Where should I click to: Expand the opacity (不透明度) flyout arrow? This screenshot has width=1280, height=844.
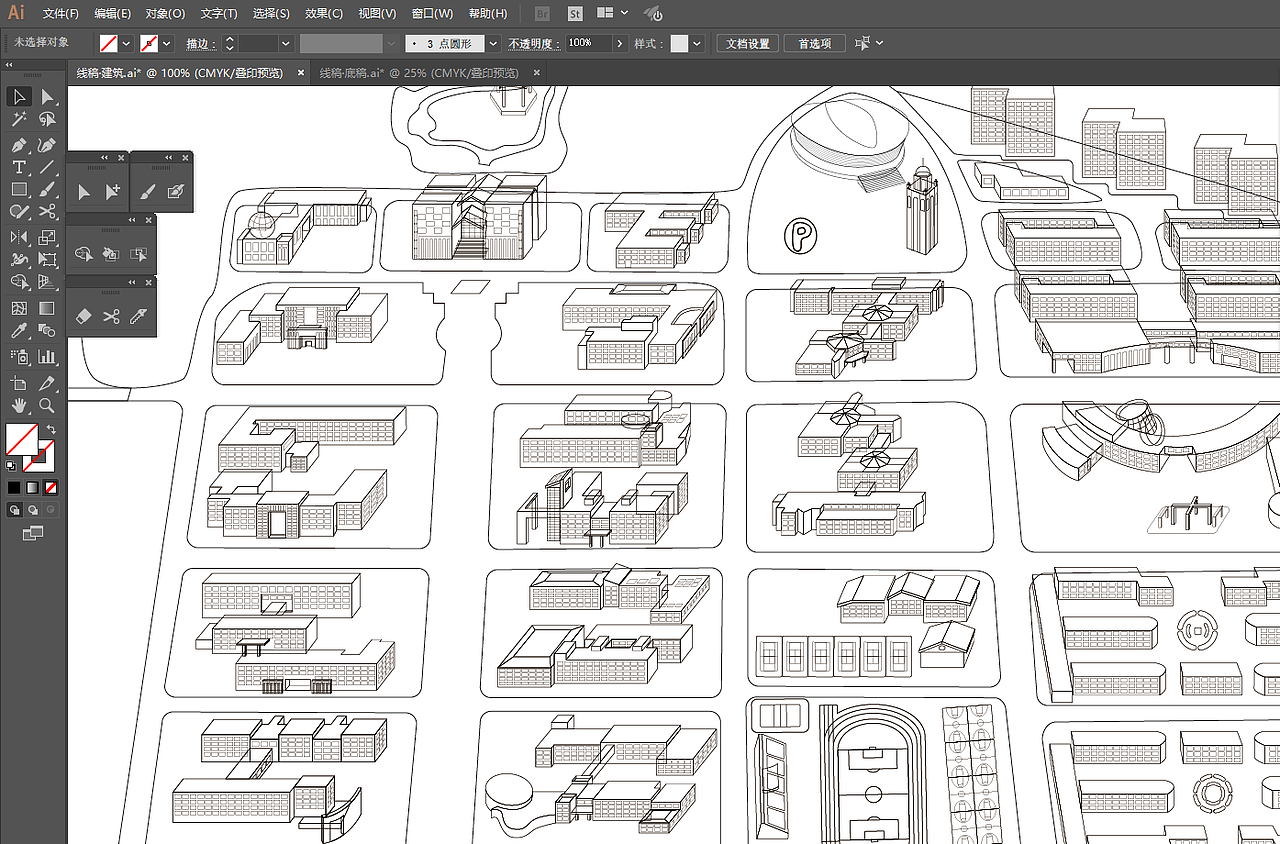click(x=620, y=44)
